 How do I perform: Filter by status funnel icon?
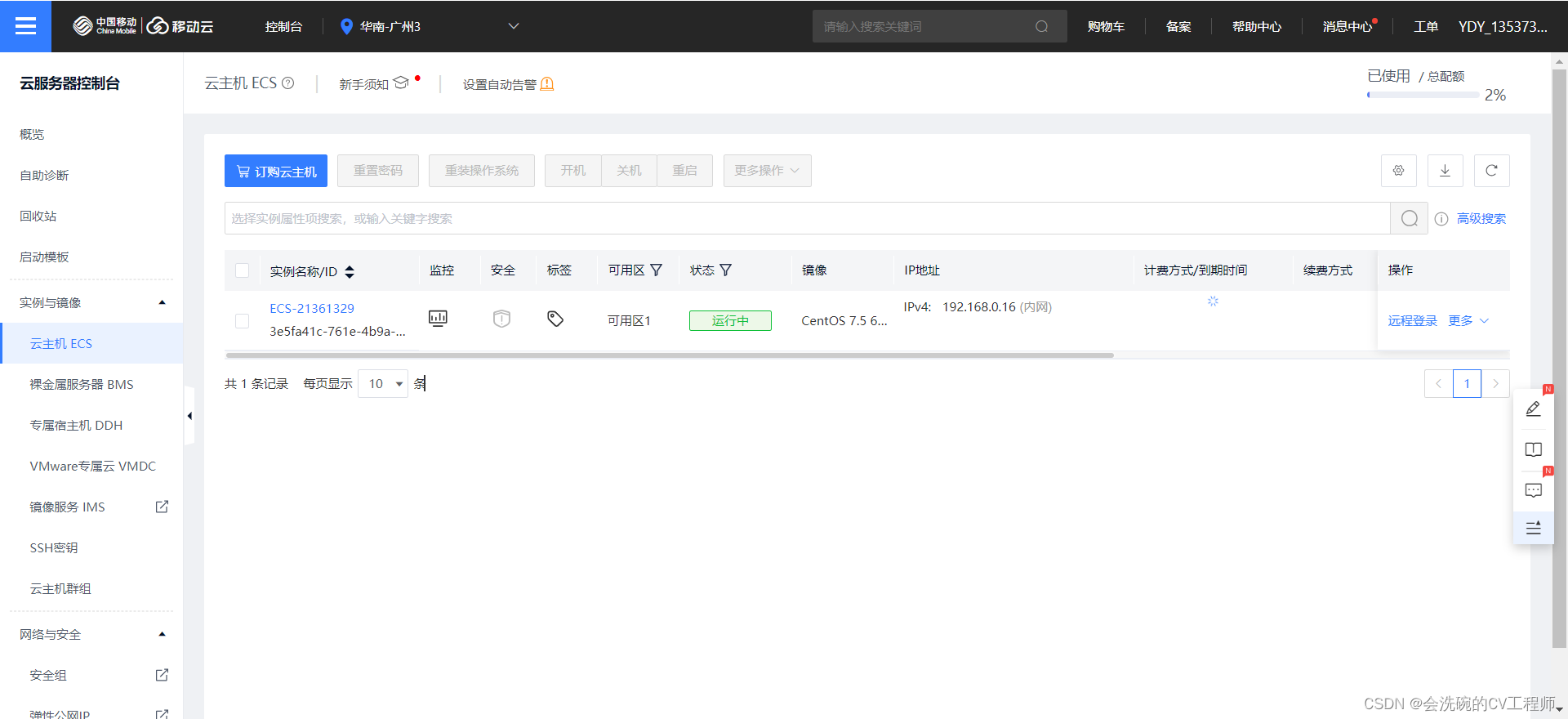(x=725, y=270)
